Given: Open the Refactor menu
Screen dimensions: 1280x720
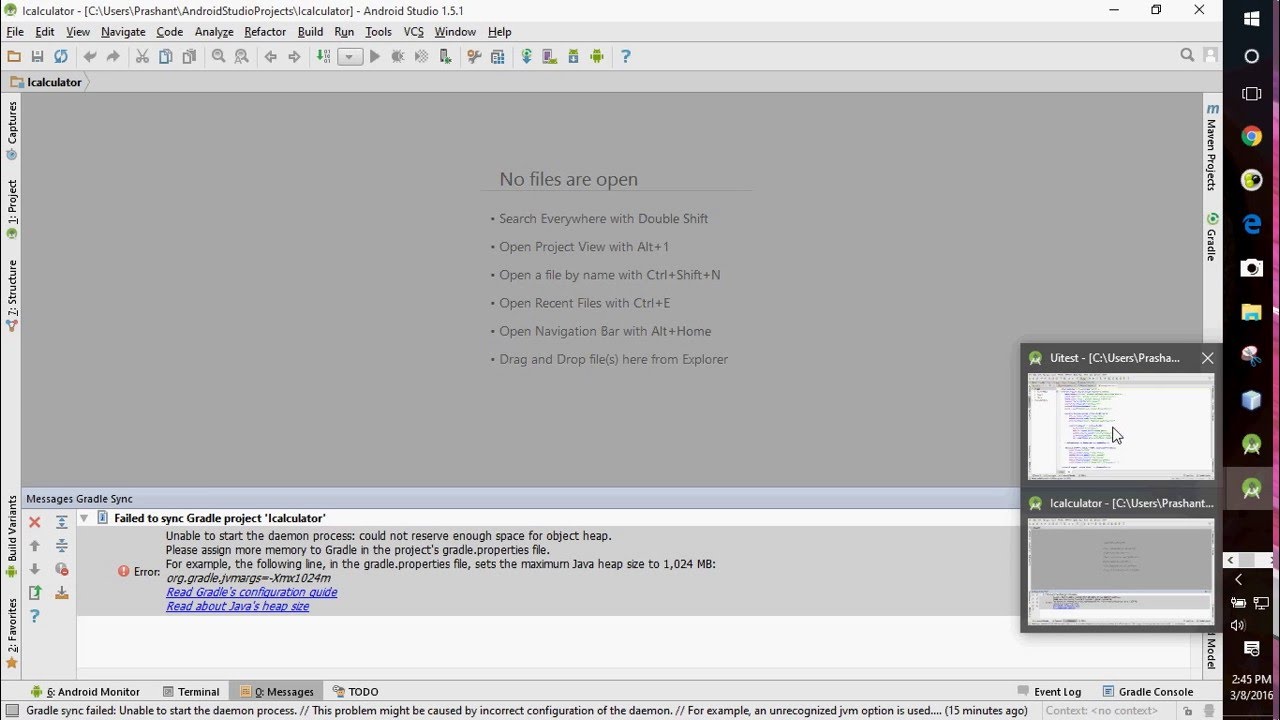Looking at the screenshot, I should pos(265,32).
